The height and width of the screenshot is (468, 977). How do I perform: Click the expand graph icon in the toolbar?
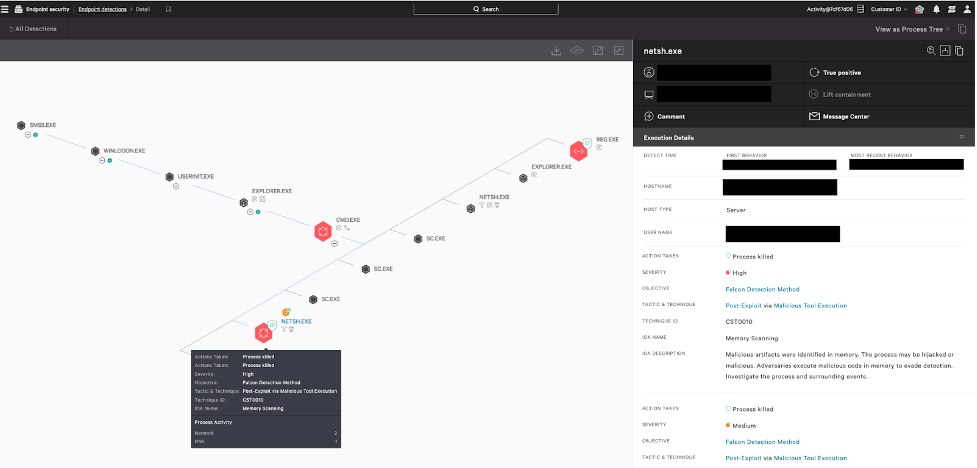click(x=598, y=50)
